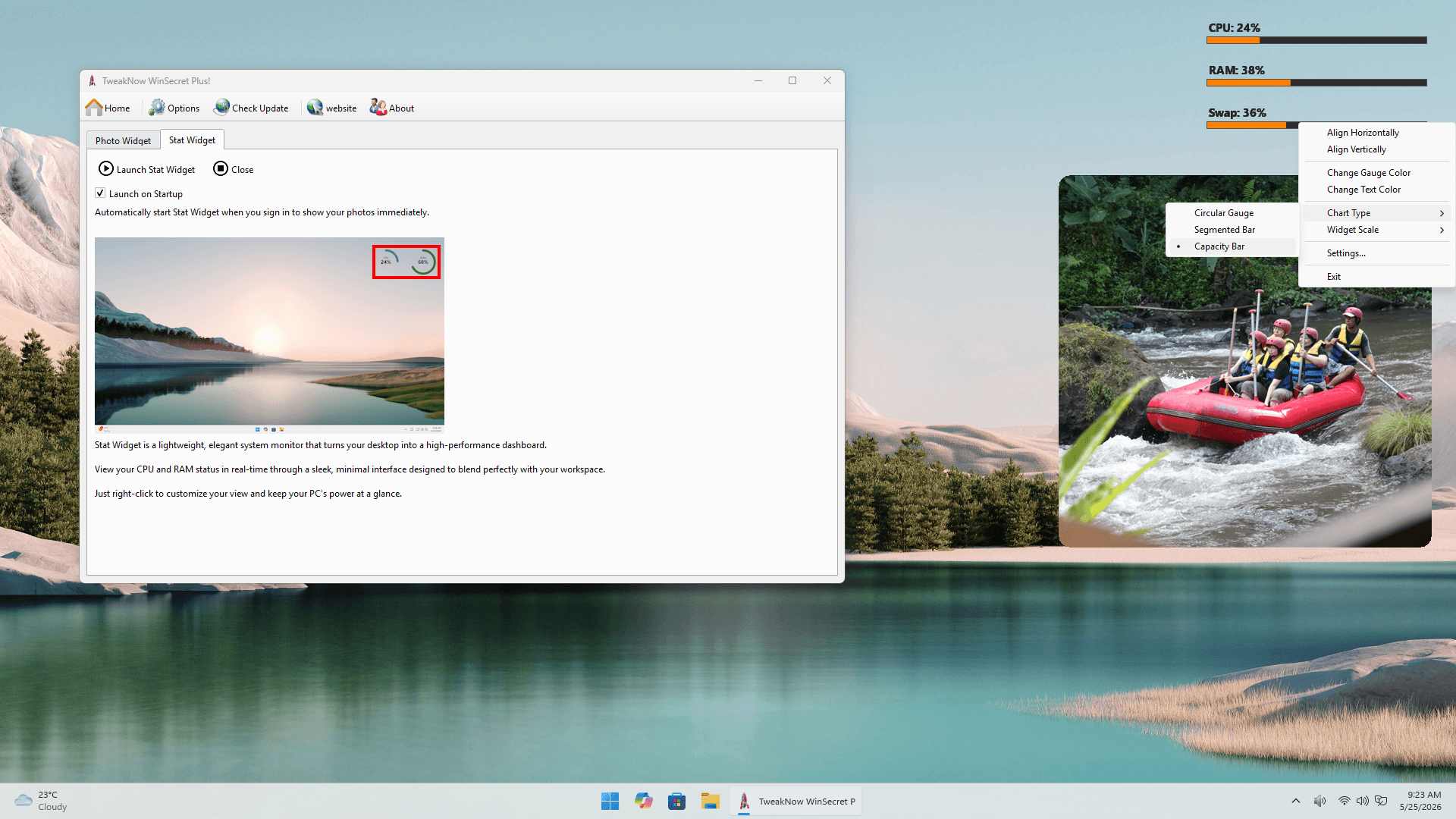Screen dimensions: 1456x819
Task: Expand the Widget Scale submenu
Action: 1376,230
